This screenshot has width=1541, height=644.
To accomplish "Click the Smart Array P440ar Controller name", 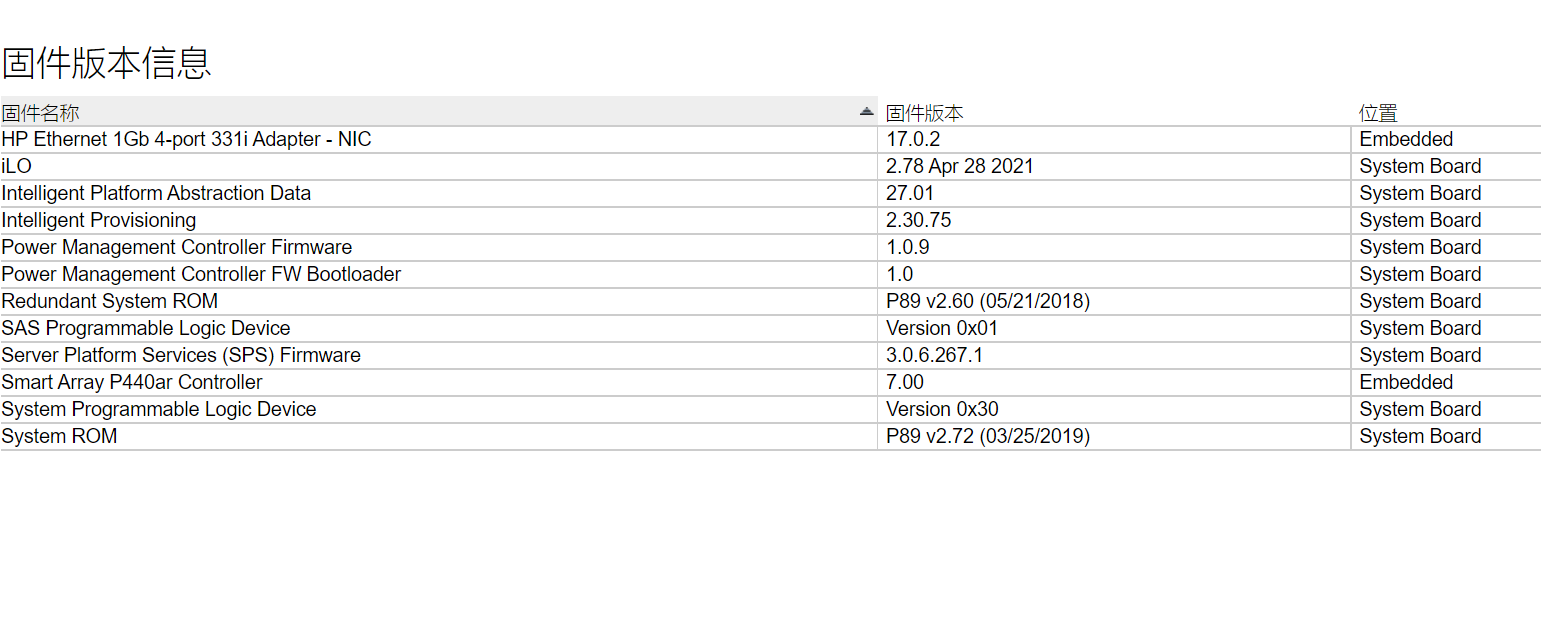I will [132, 382].
